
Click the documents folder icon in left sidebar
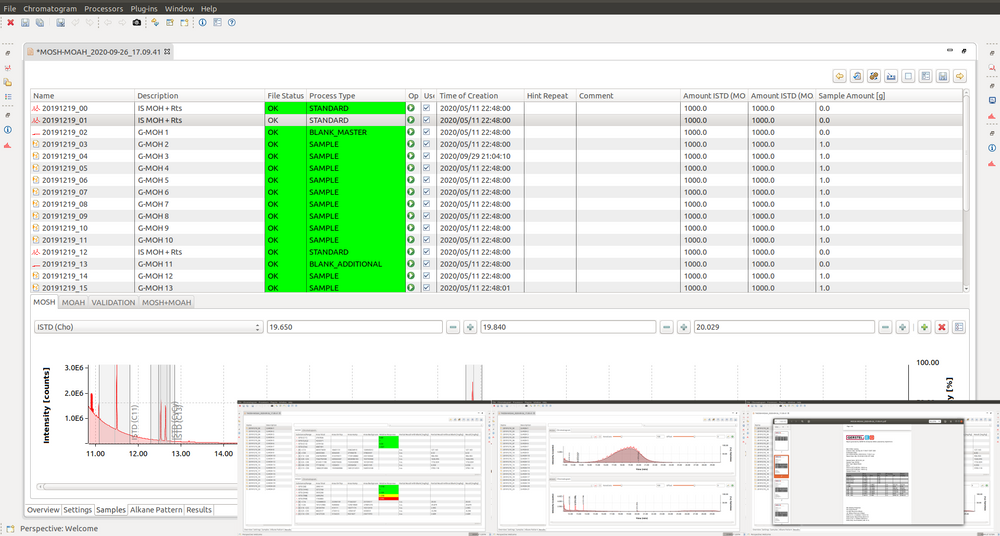[x=8, y=82]
